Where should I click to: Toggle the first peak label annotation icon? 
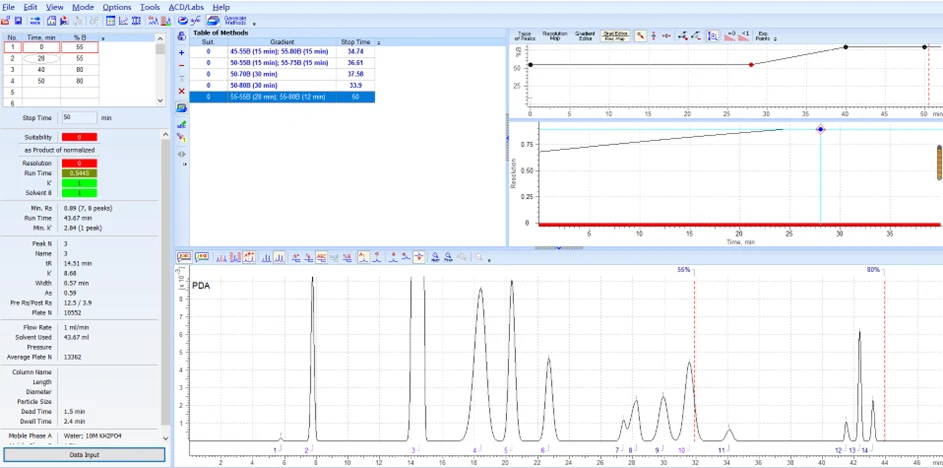click(183, 257)
